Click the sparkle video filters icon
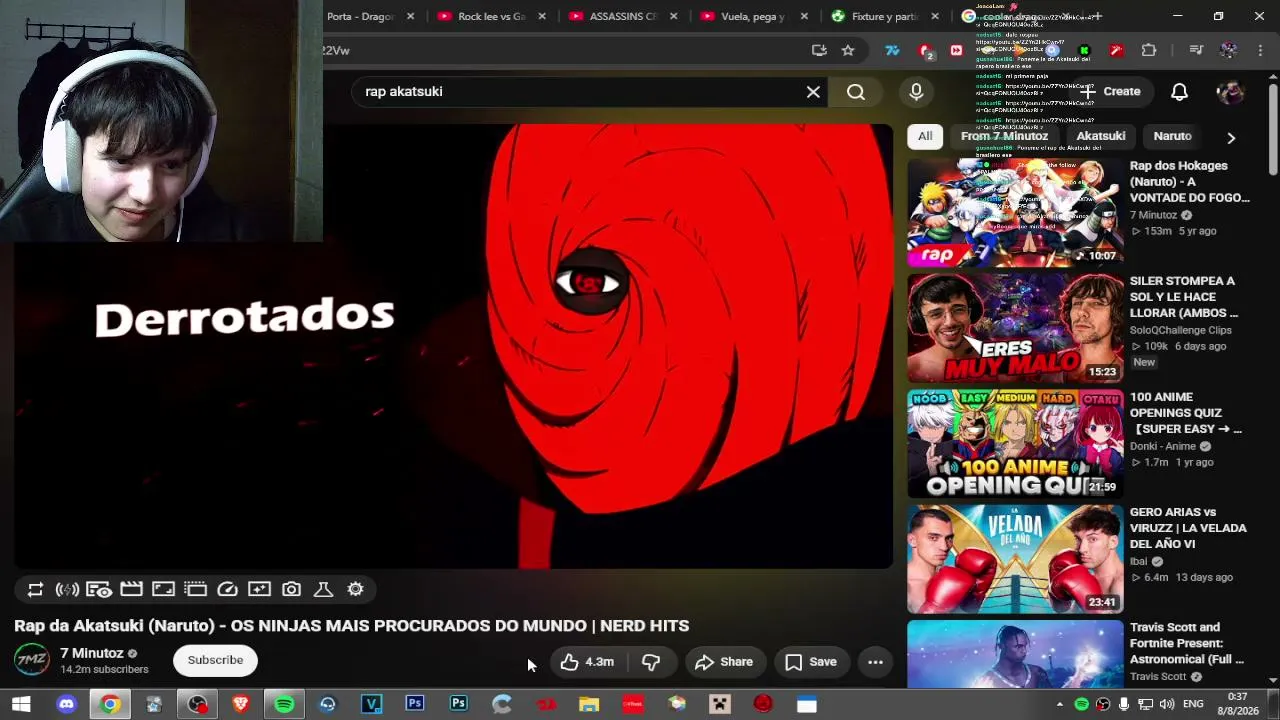Image resolution: width=1280 pixels, height=720 pixels. (x=259, y=590)
